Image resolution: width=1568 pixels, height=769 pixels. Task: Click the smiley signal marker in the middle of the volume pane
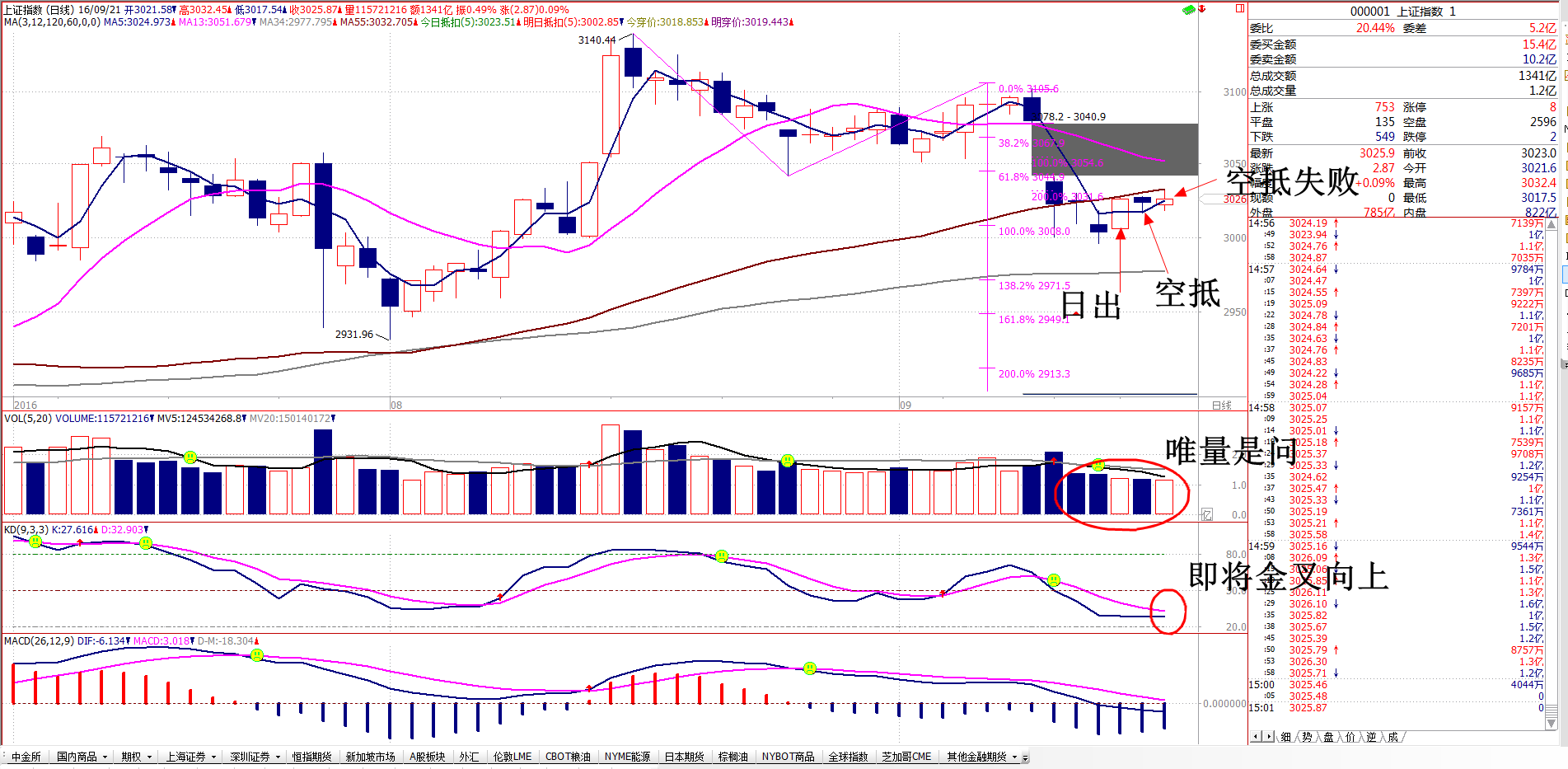coord(788,460)
